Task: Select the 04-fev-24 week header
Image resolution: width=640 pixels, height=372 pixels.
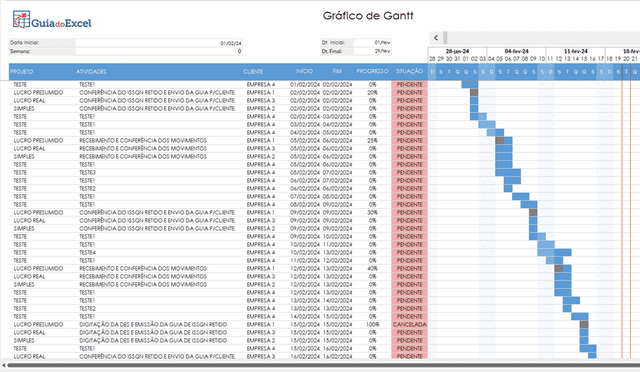Action: point(516,51)
